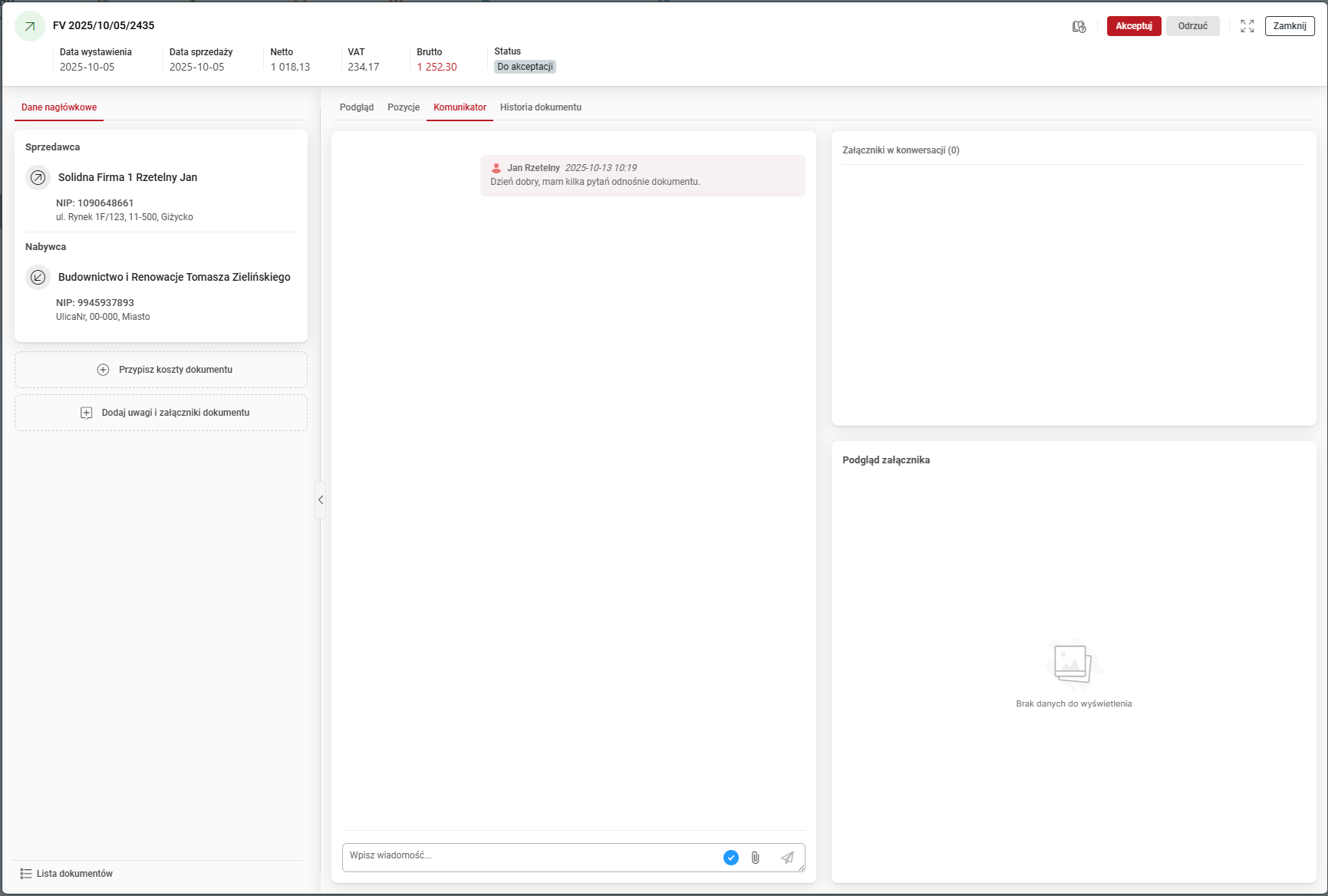Click the seller outgoing arrow icon

[38, 177]
